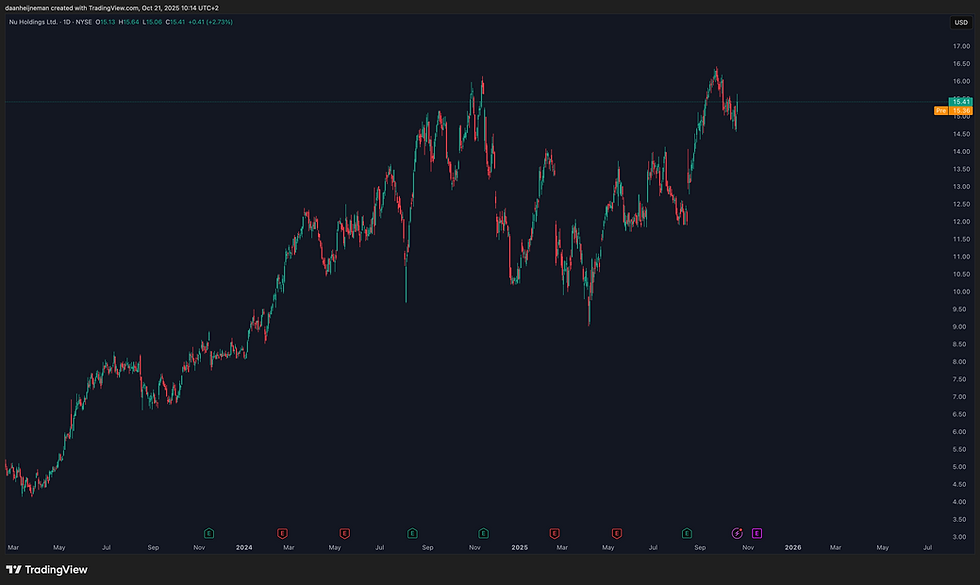980x585 pixels.
Task: Click the created with TradingView.com caption text
Action: pos(94,8)
